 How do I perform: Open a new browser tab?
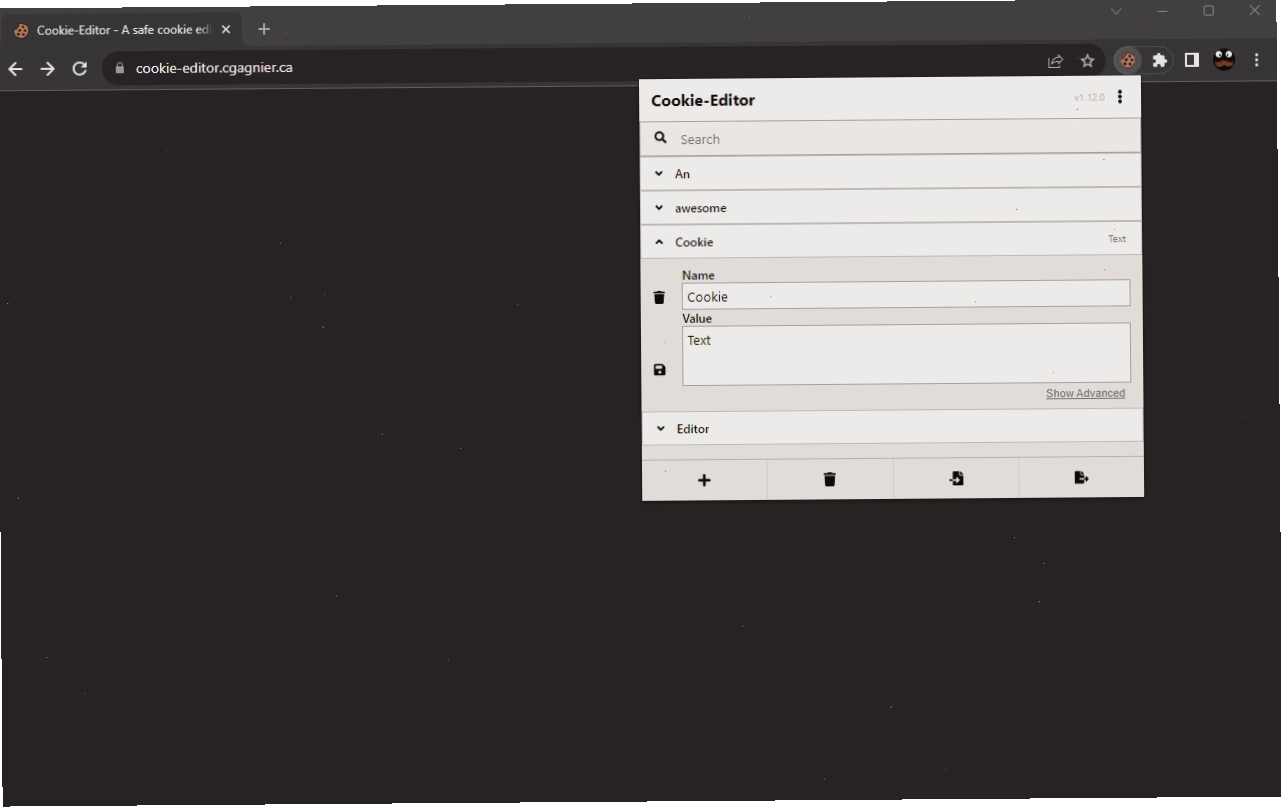[x=264, y=29]
